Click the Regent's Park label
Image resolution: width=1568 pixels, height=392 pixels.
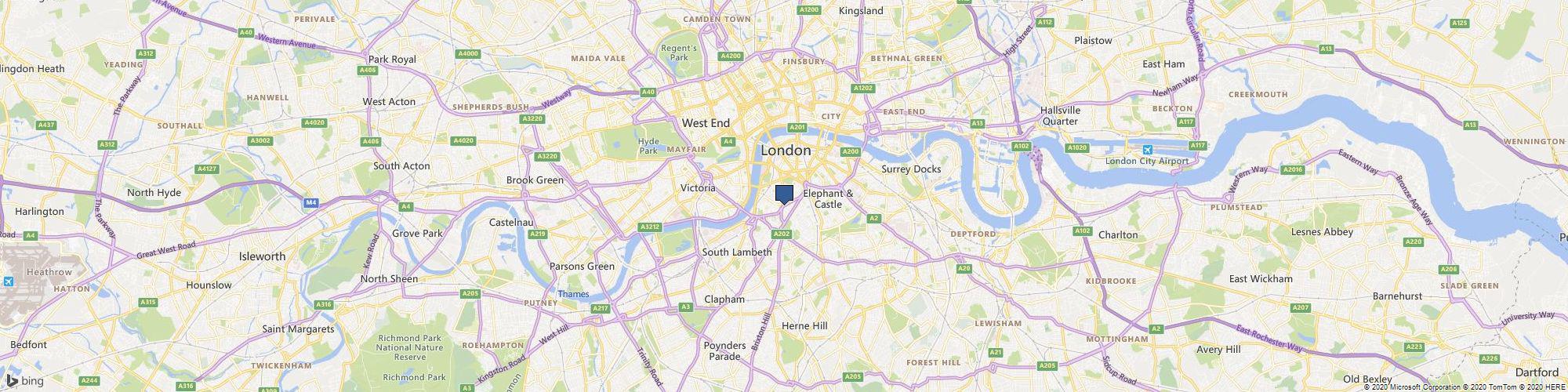679,53
